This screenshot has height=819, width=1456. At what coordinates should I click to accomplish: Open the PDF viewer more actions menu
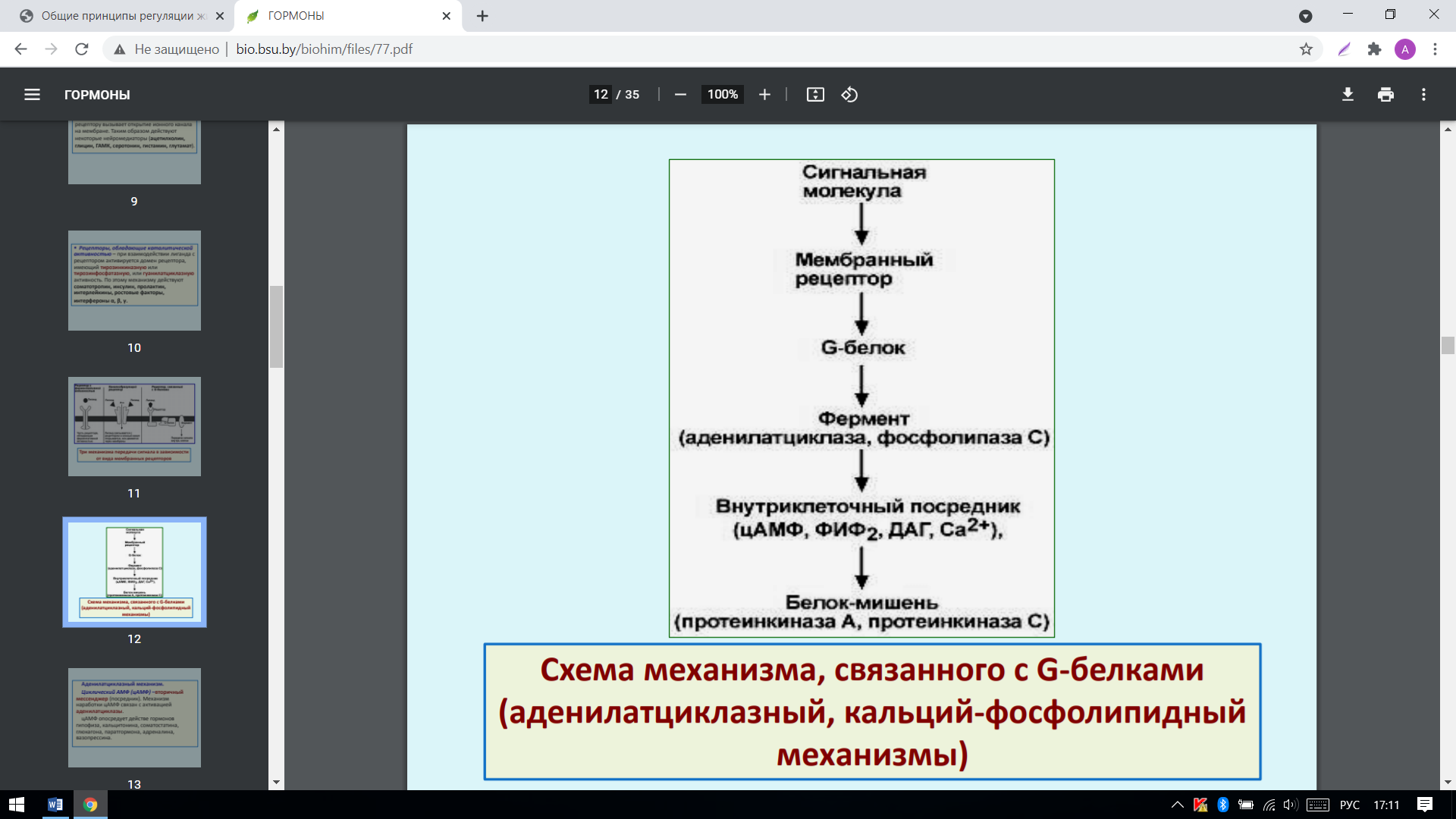coord(1423,95)
